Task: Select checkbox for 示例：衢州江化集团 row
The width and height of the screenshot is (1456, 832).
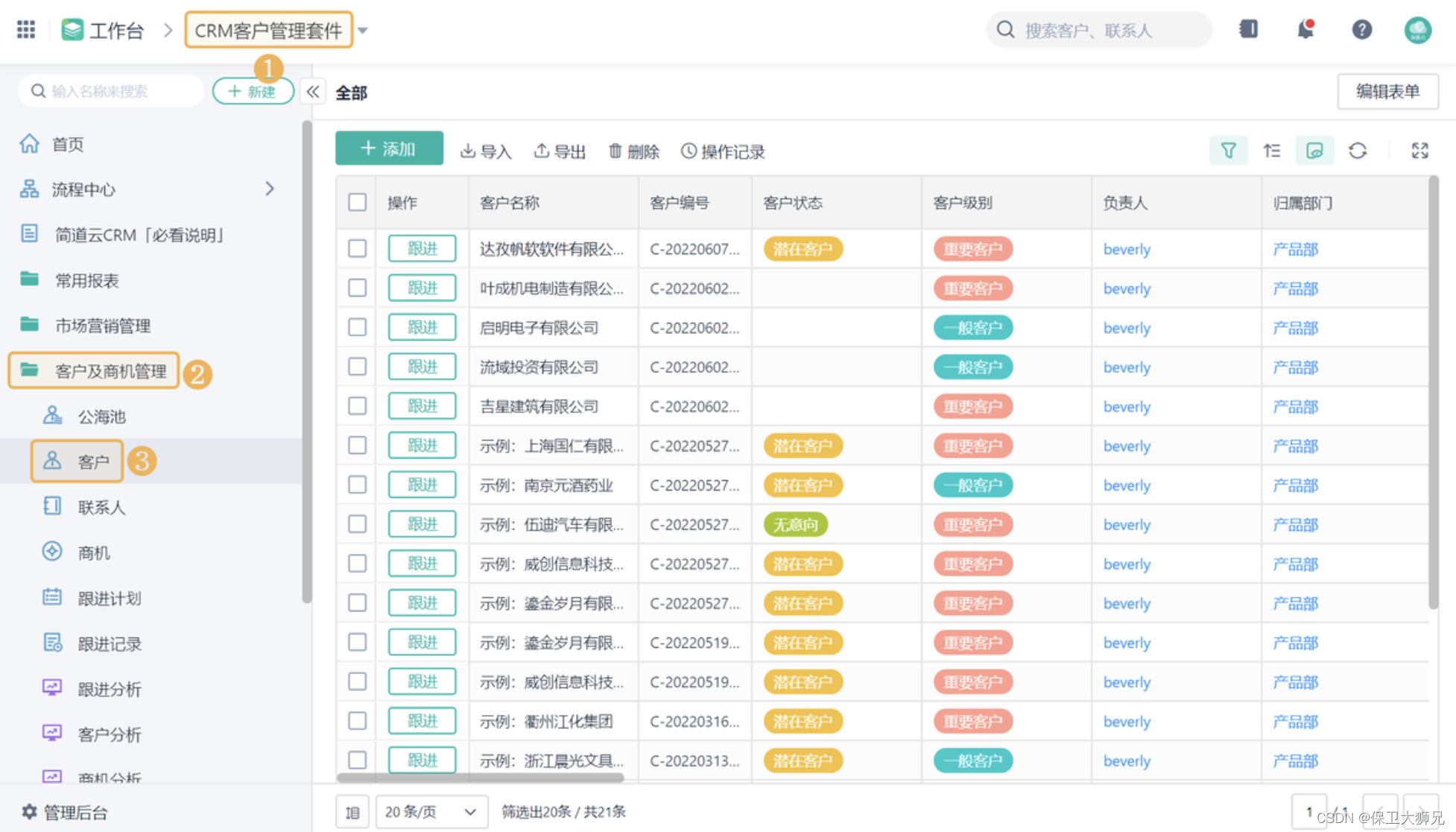Action: pos(358,721)
